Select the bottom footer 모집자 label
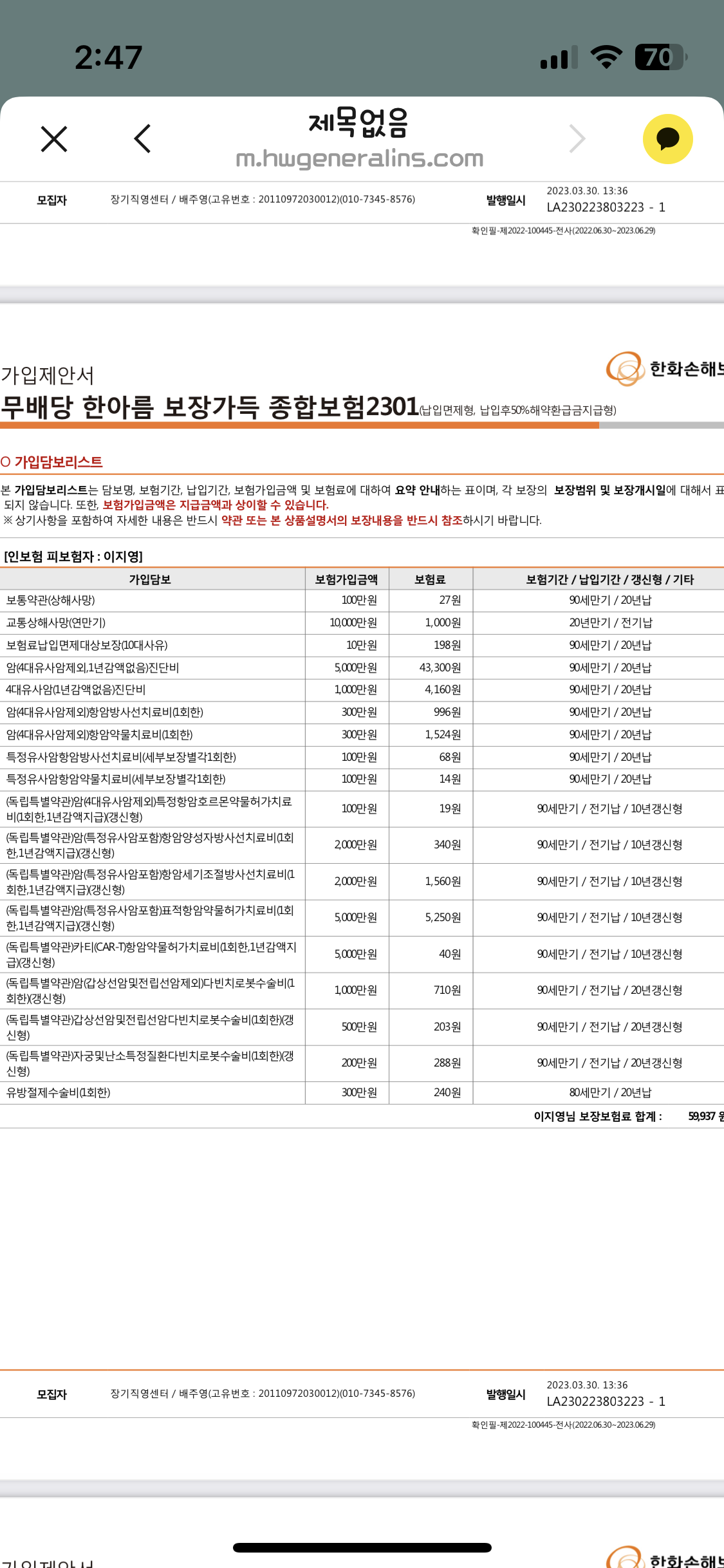The image size is (724, 1568). coord(52,1395)
